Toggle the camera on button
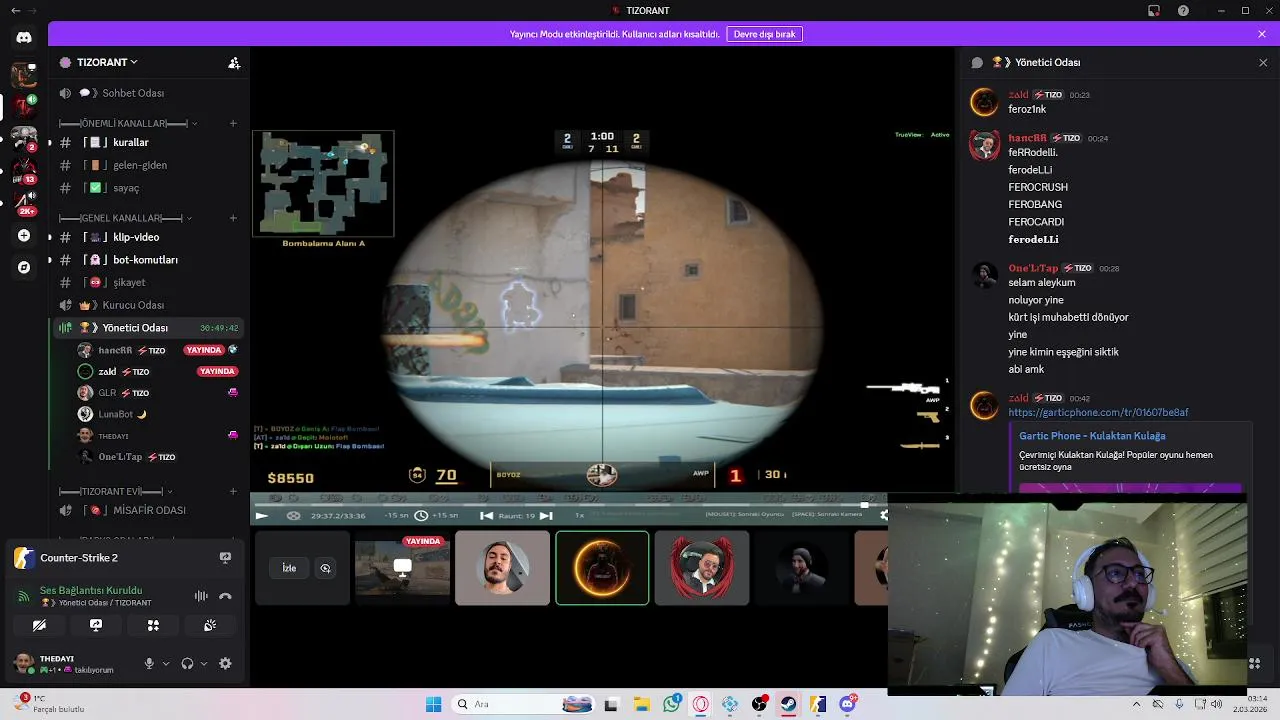Image resolution: width=1280 pixels, height=720 pixels. click(39, 625)
